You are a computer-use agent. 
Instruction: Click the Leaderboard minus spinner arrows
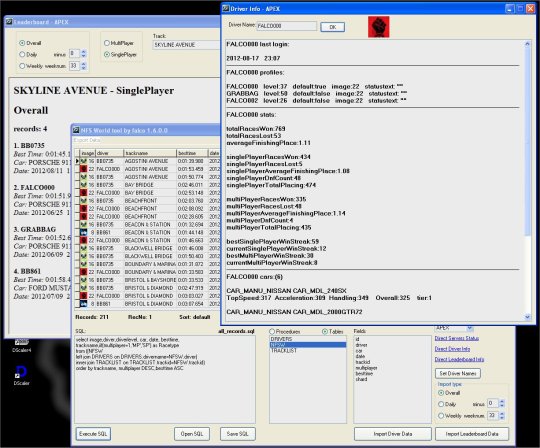pos(83,54)
